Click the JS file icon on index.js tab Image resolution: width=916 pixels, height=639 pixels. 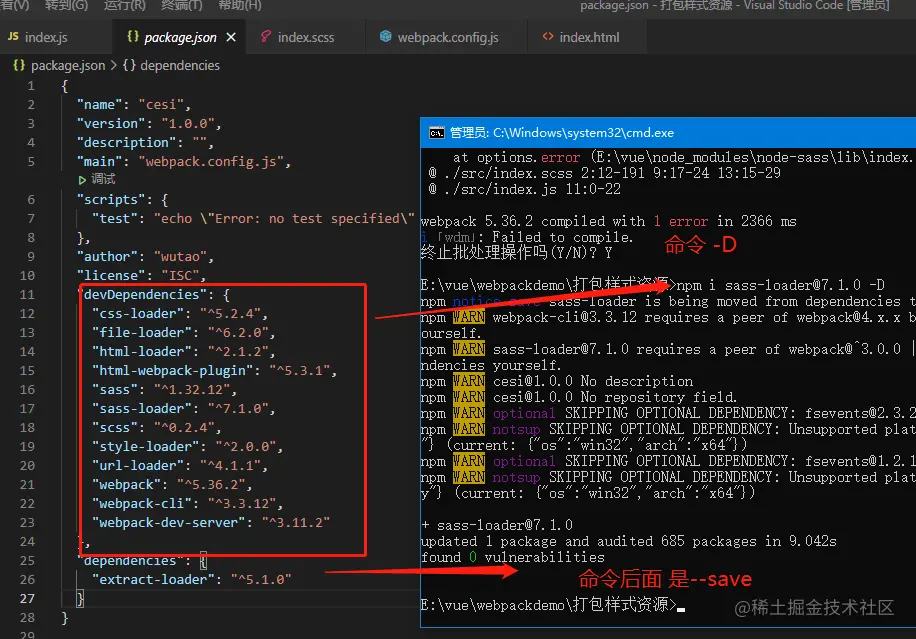(13, 36)
